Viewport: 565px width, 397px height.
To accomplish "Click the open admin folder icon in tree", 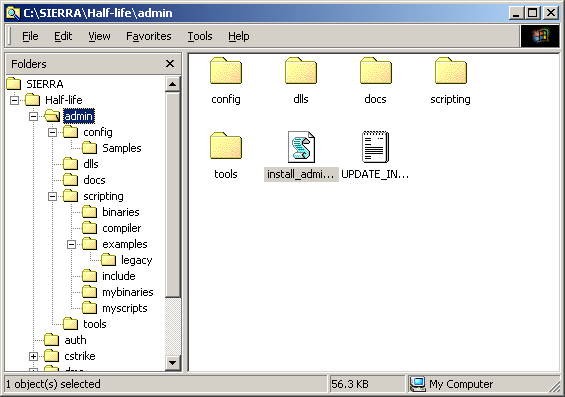I will [52, 116].
